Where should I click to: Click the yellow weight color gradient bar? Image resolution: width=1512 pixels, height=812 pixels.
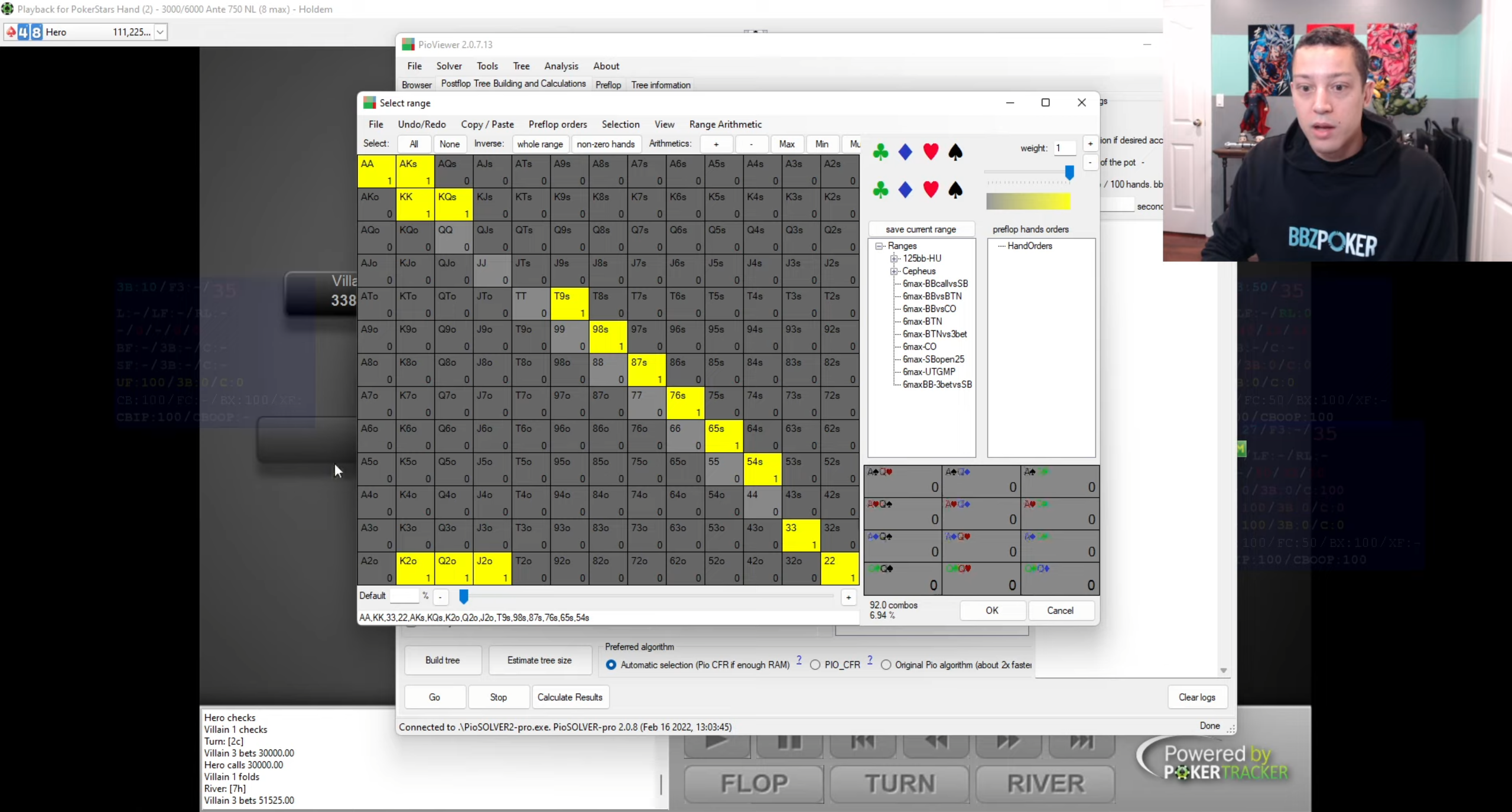tap(1028, 202)
